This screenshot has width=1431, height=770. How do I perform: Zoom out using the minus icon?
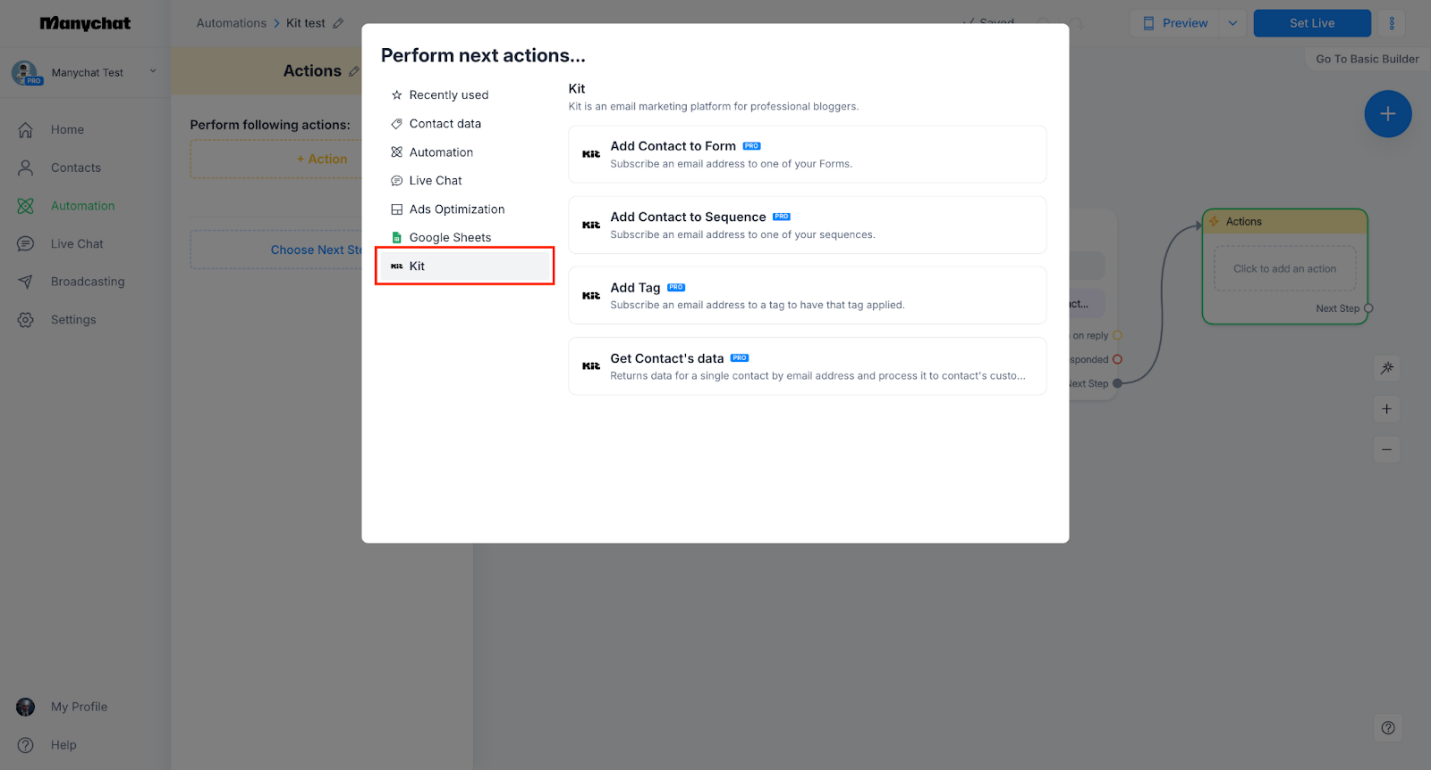[x=1386, y=449]
